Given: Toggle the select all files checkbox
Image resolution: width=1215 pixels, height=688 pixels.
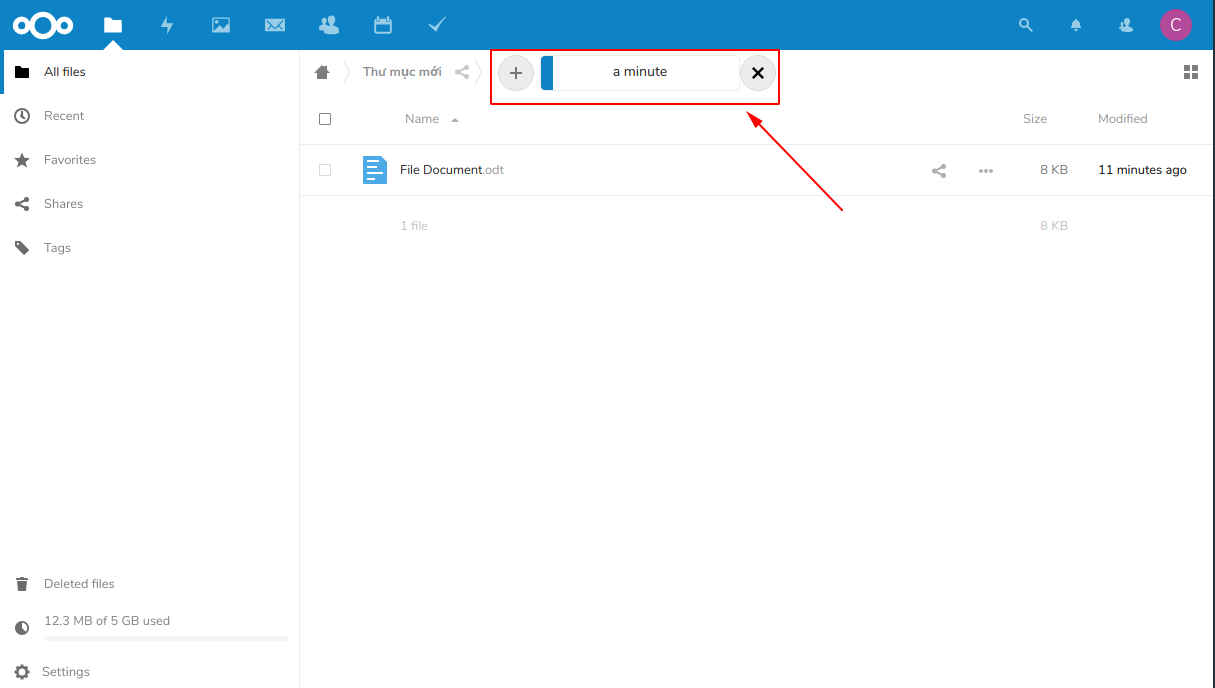Looking at the screenshot, I should point(325,119).
